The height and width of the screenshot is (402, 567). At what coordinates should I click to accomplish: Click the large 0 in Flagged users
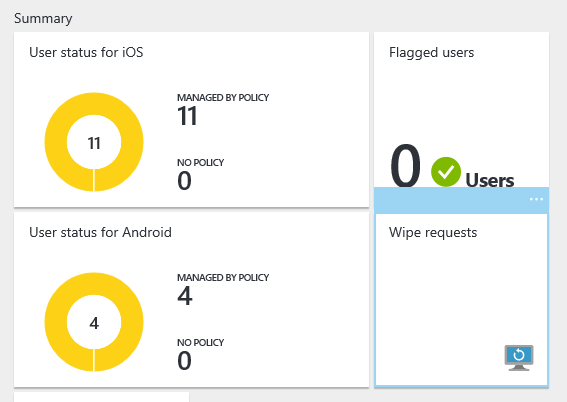tap(405, 166)
